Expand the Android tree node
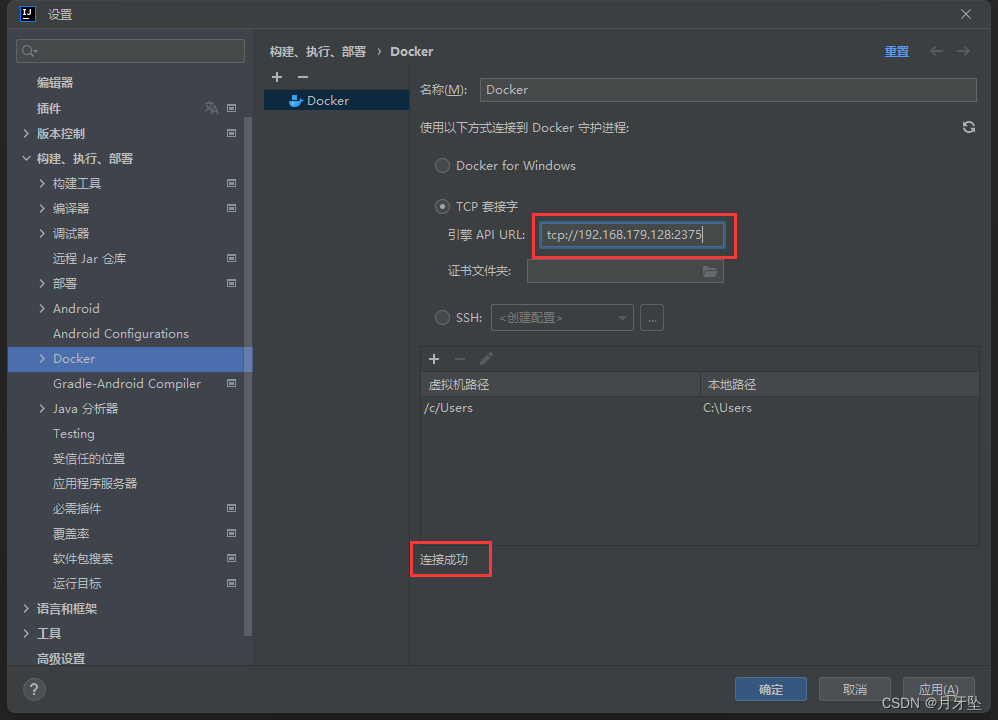 pos(42,308)
